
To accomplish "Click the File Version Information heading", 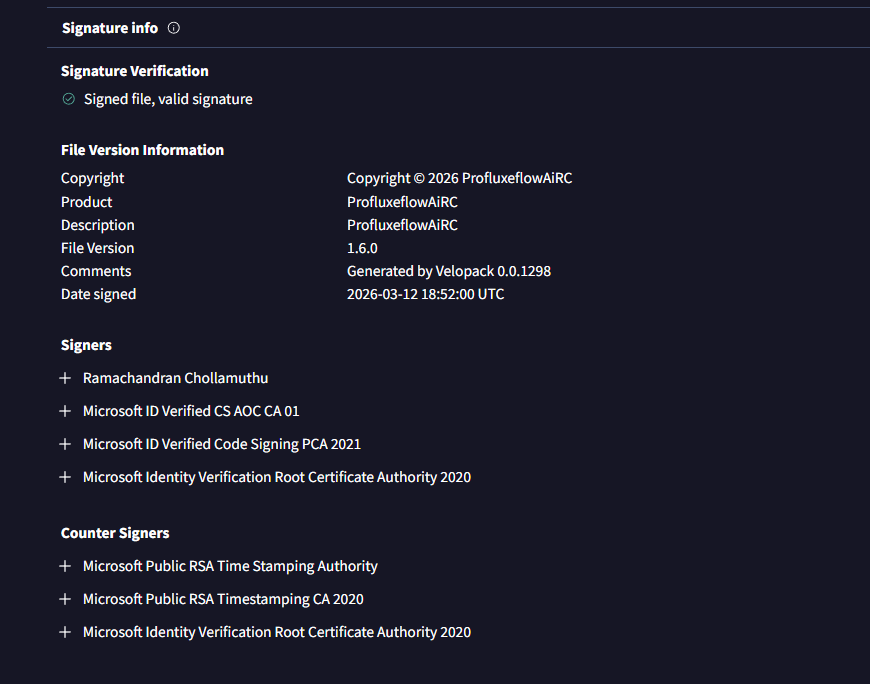I will pos(142,150).
